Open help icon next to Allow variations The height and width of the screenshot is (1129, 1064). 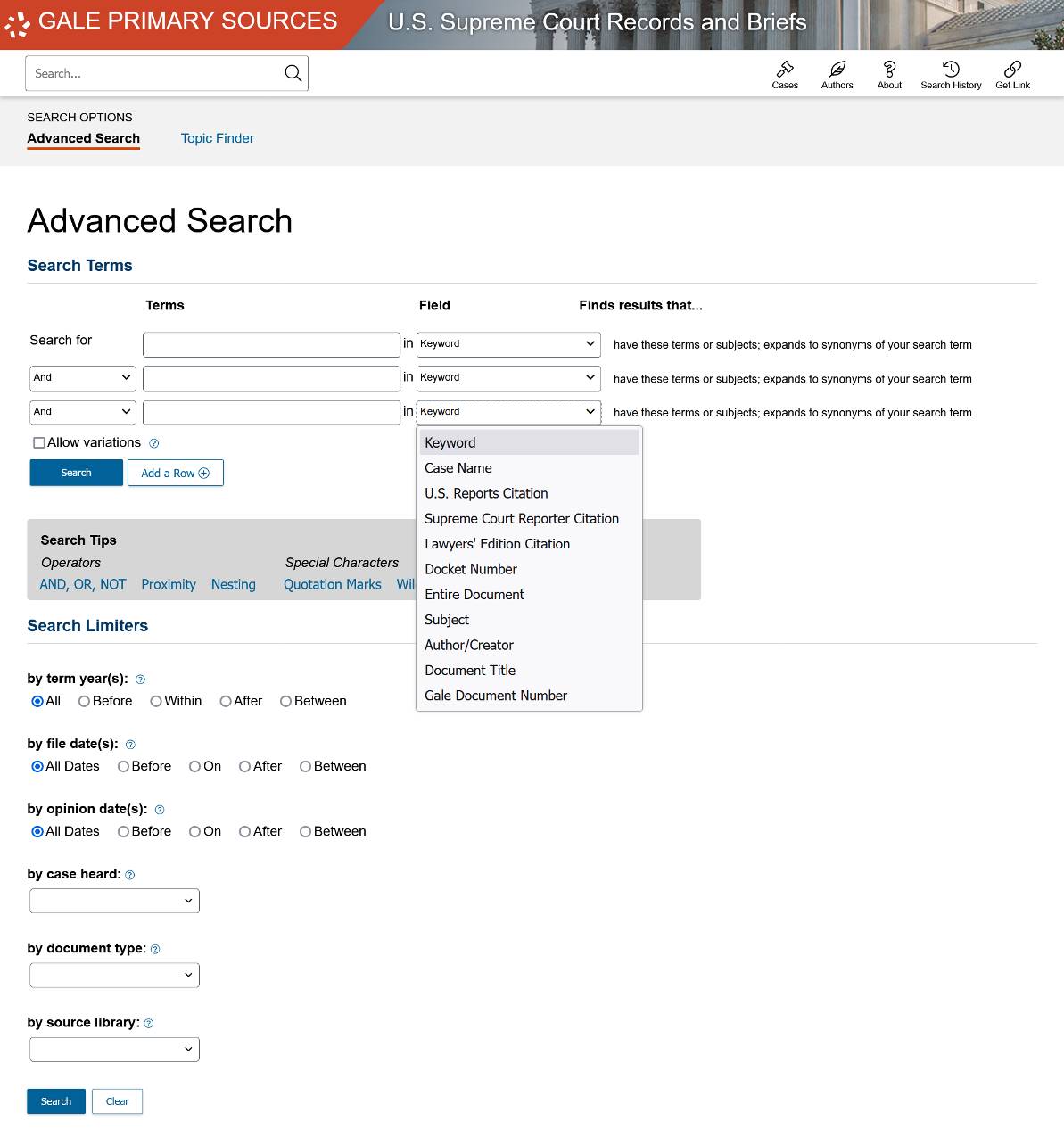pos(154,443)
